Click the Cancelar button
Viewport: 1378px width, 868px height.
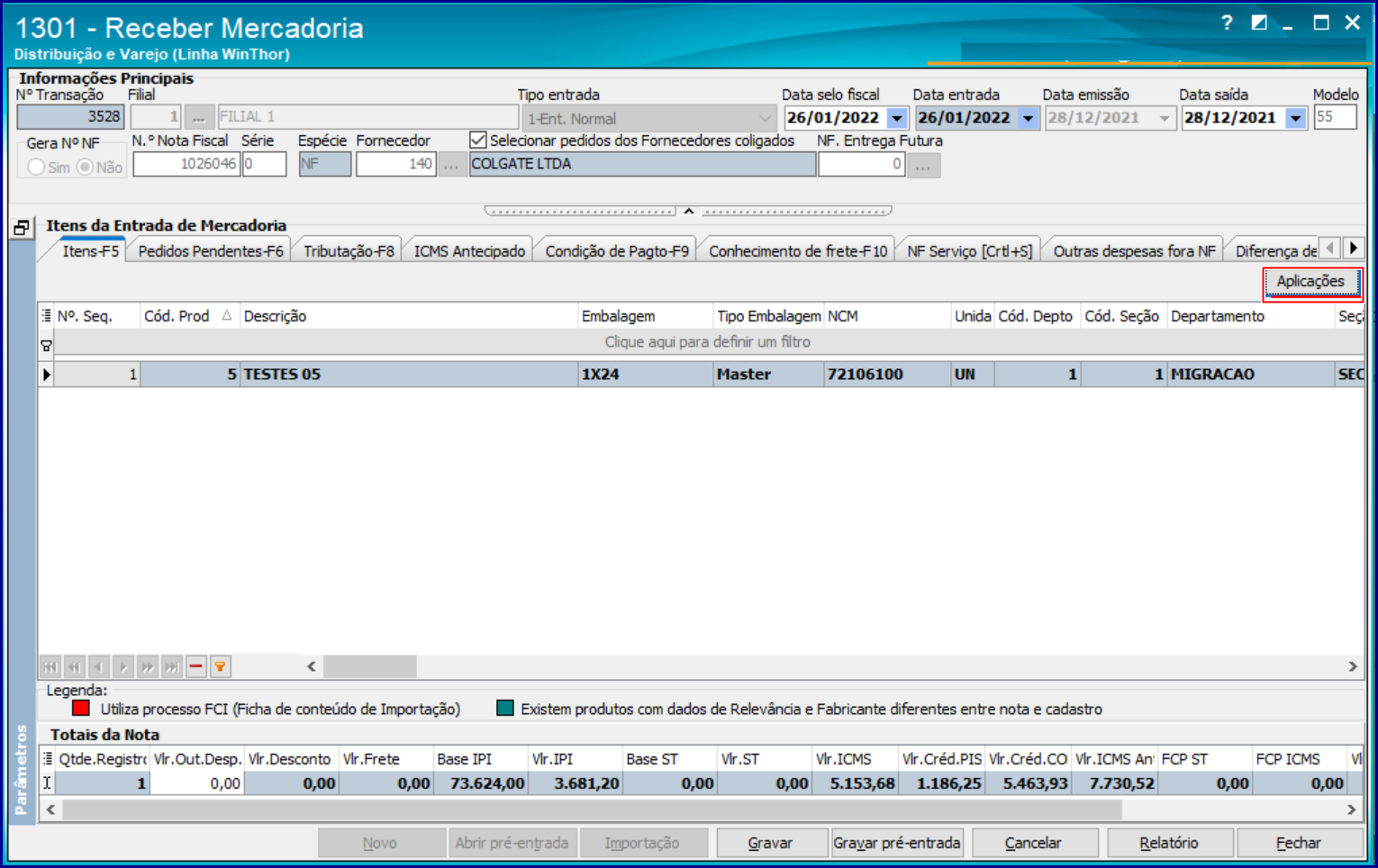coord(1033,843)
